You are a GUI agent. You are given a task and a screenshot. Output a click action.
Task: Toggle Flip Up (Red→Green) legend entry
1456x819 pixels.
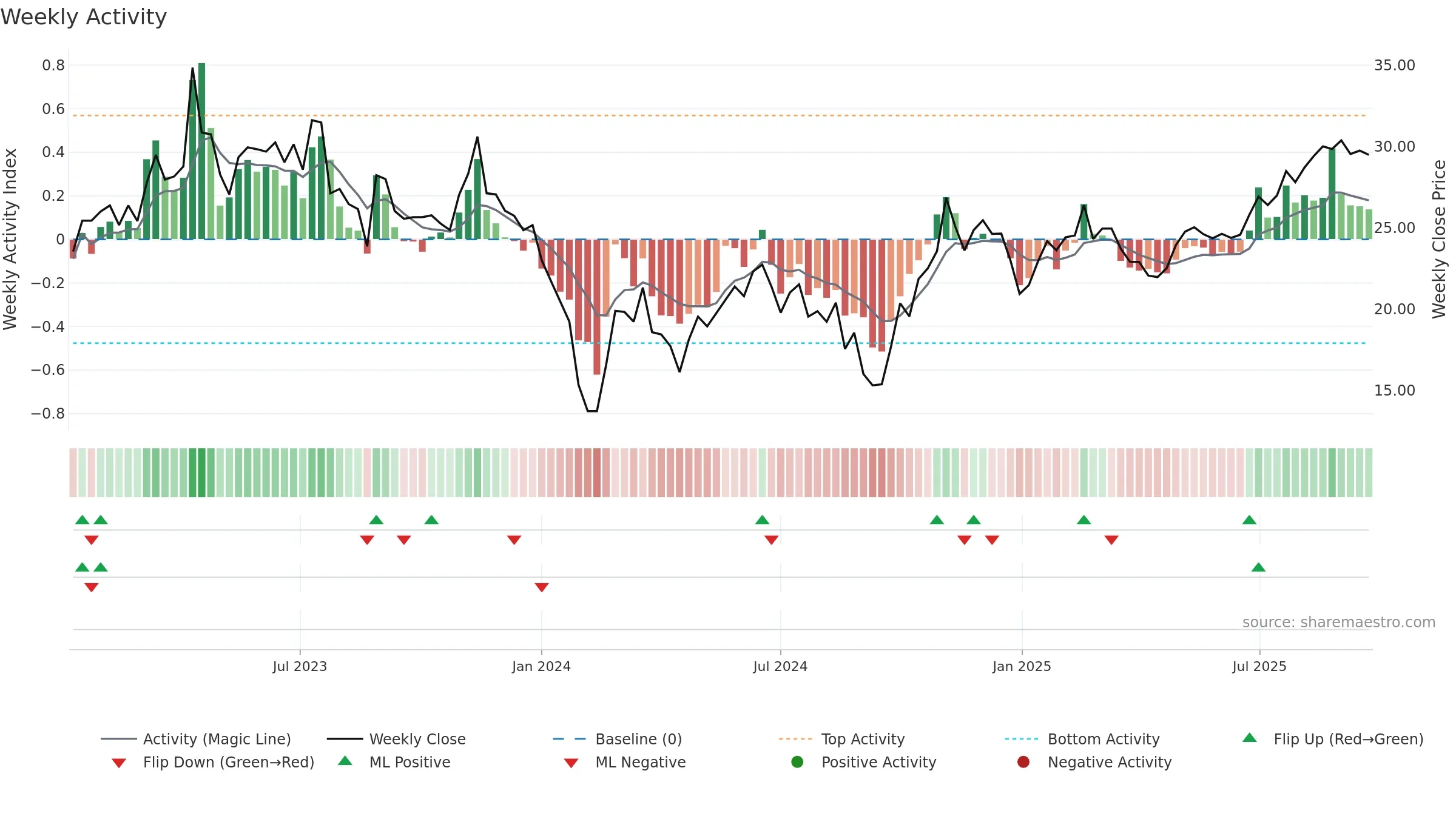(1333, 739)
